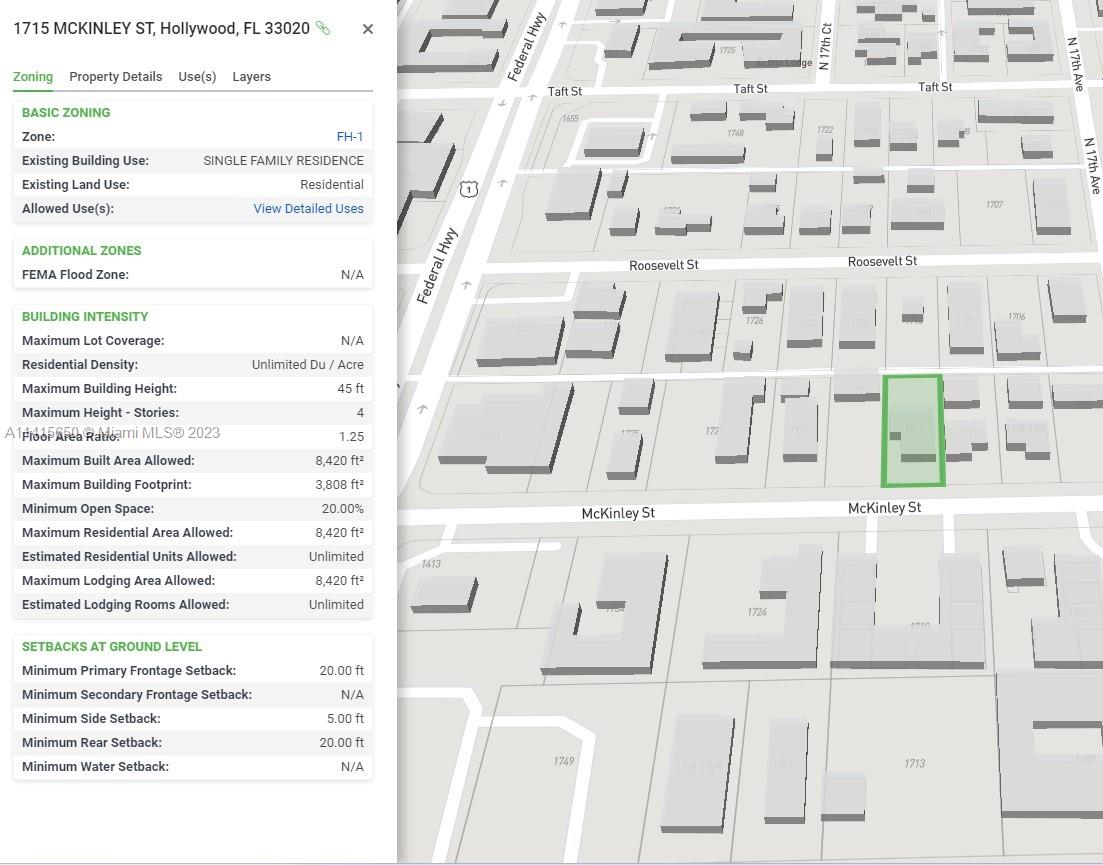Click the N 17th Ct street label
The height and width of the screenshot is (865, 1103).
click(825, 46)
